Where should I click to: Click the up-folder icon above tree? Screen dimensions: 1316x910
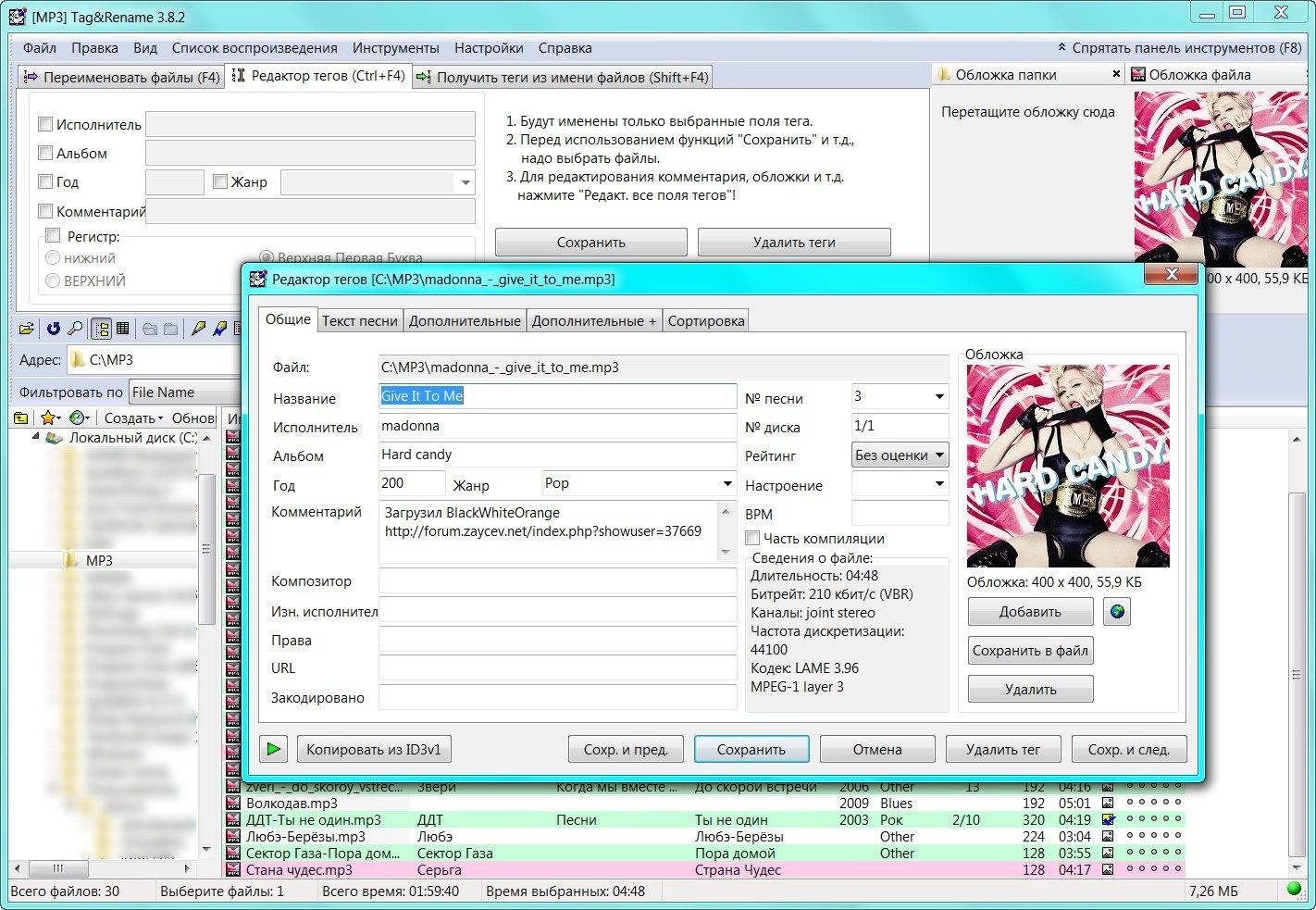(x=21, y=418)
